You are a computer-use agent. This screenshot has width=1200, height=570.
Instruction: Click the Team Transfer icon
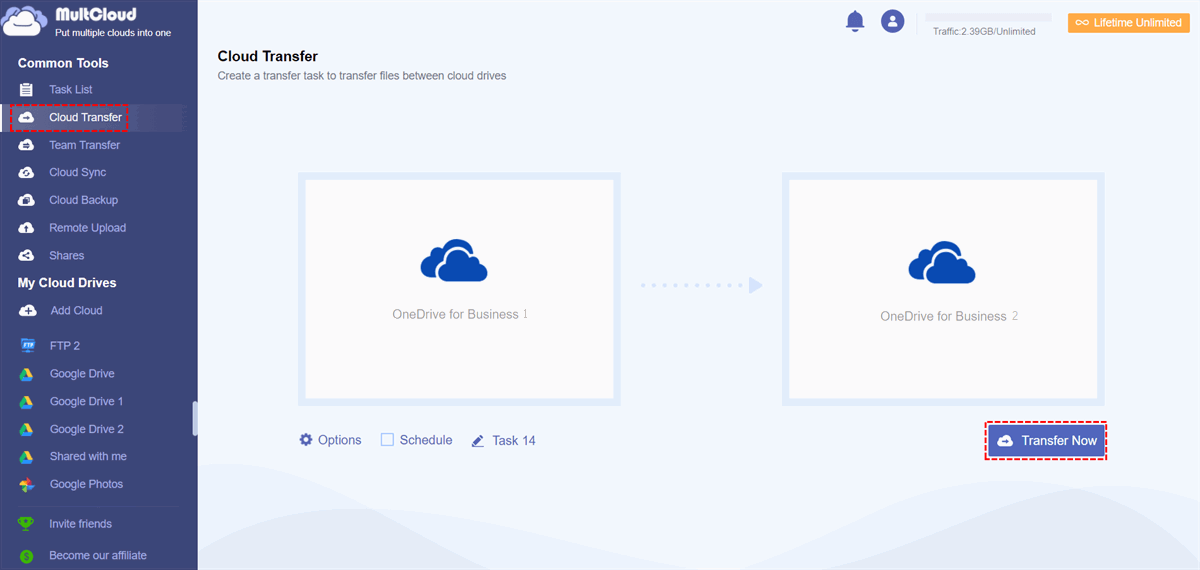coord(27,145)
